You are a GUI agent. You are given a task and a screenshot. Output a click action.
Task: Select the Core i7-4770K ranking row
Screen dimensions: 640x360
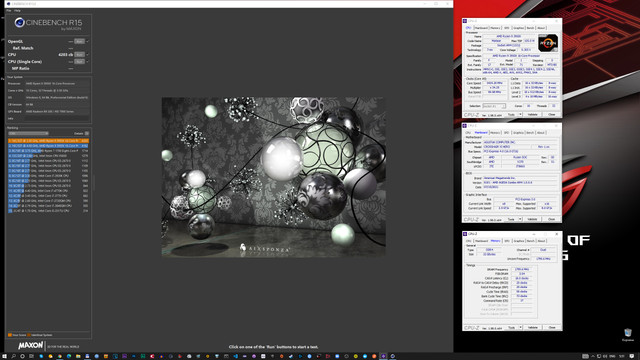tap(48, 191)
